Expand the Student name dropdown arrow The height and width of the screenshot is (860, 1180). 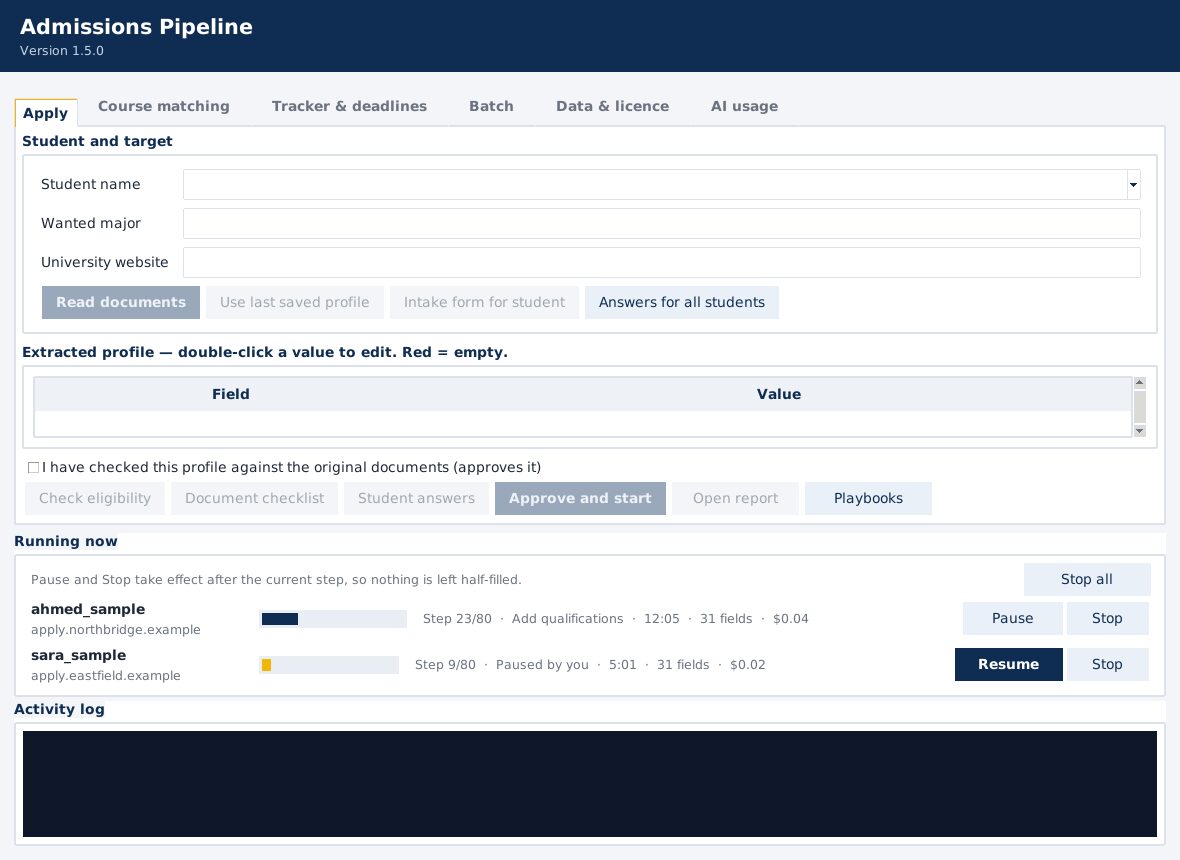(x=1133, y=184)
